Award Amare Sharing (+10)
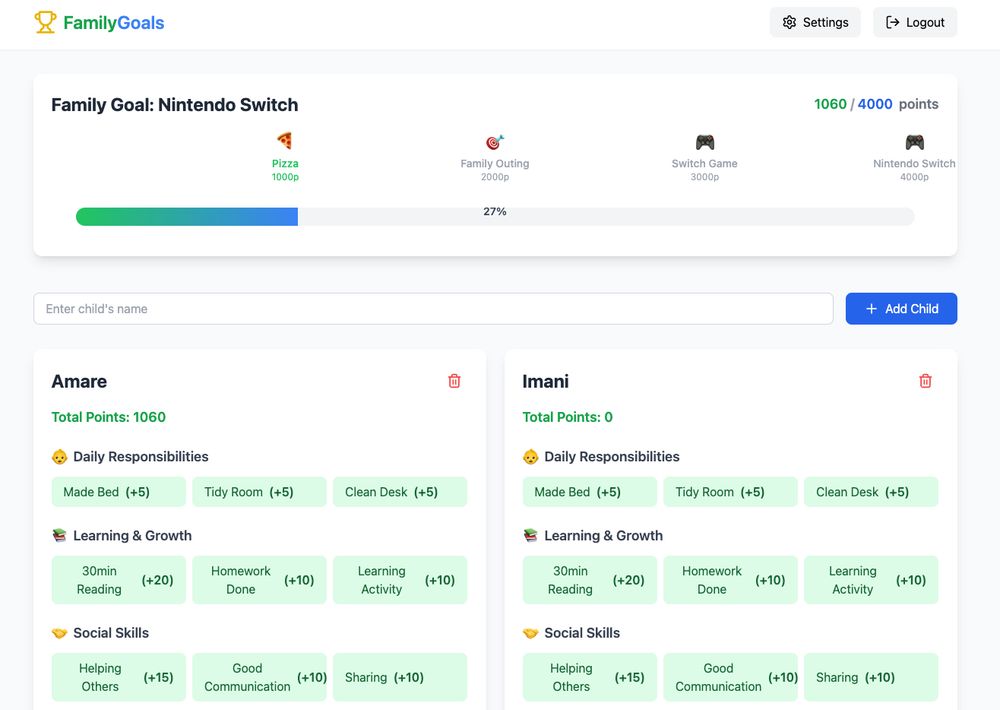The image size is (1000, 710). 400,677
